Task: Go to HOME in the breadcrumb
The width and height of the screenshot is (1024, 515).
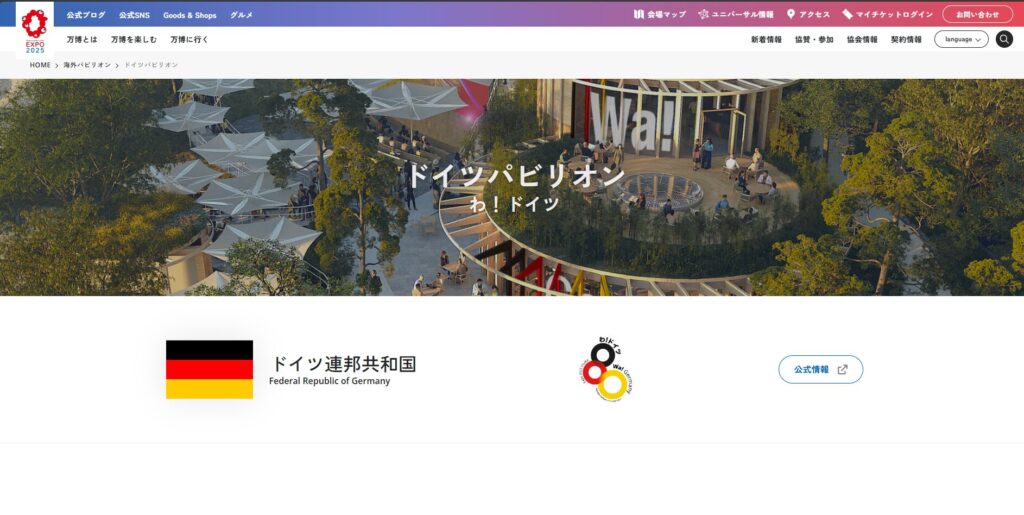Action: pyautogui.click(x=40, y=65)
